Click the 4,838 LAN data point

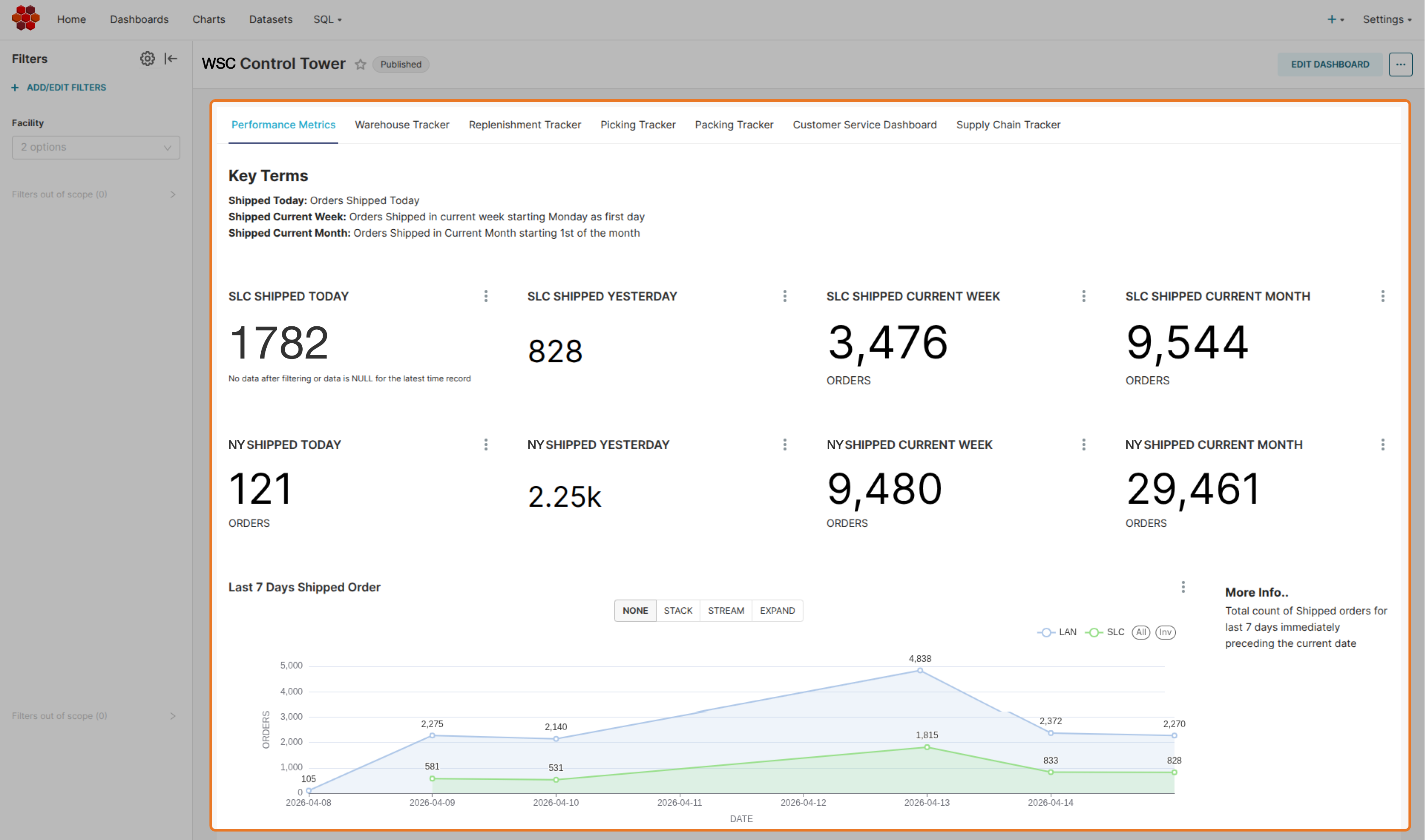[x=920, y=670]
